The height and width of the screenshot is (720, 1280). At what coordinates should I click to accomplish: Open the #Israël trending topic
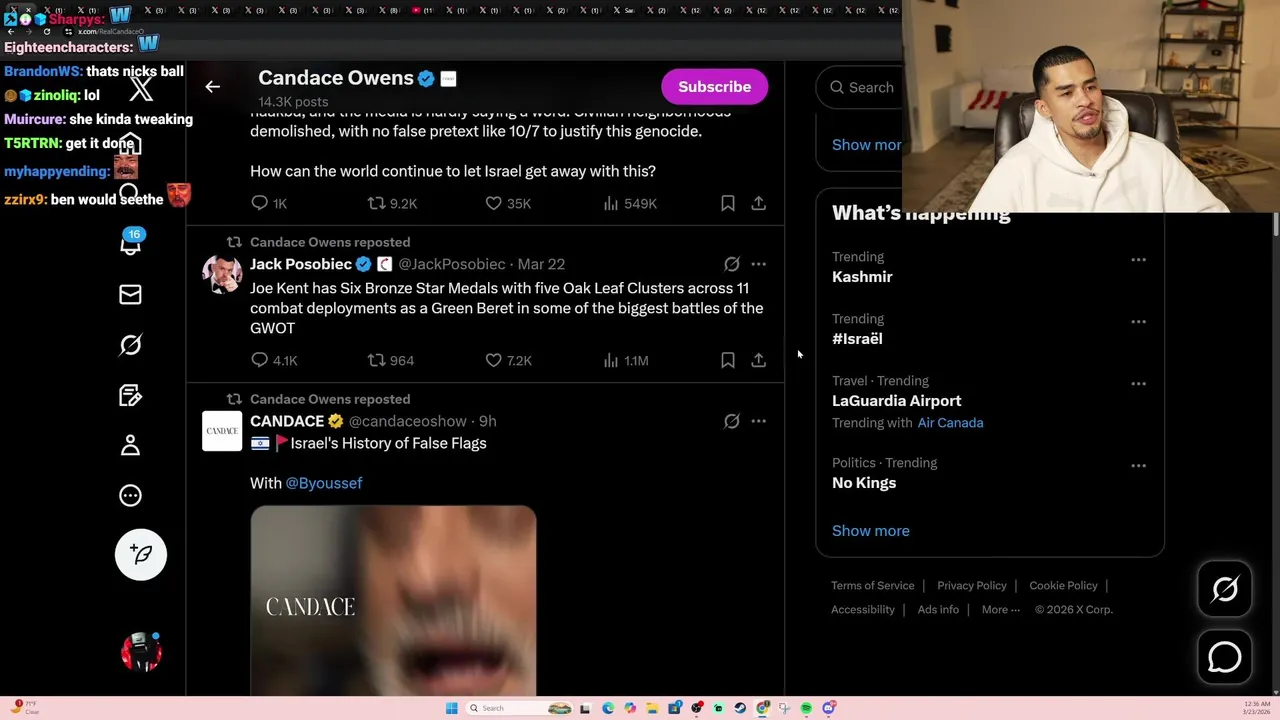click(x=857, y=339)
